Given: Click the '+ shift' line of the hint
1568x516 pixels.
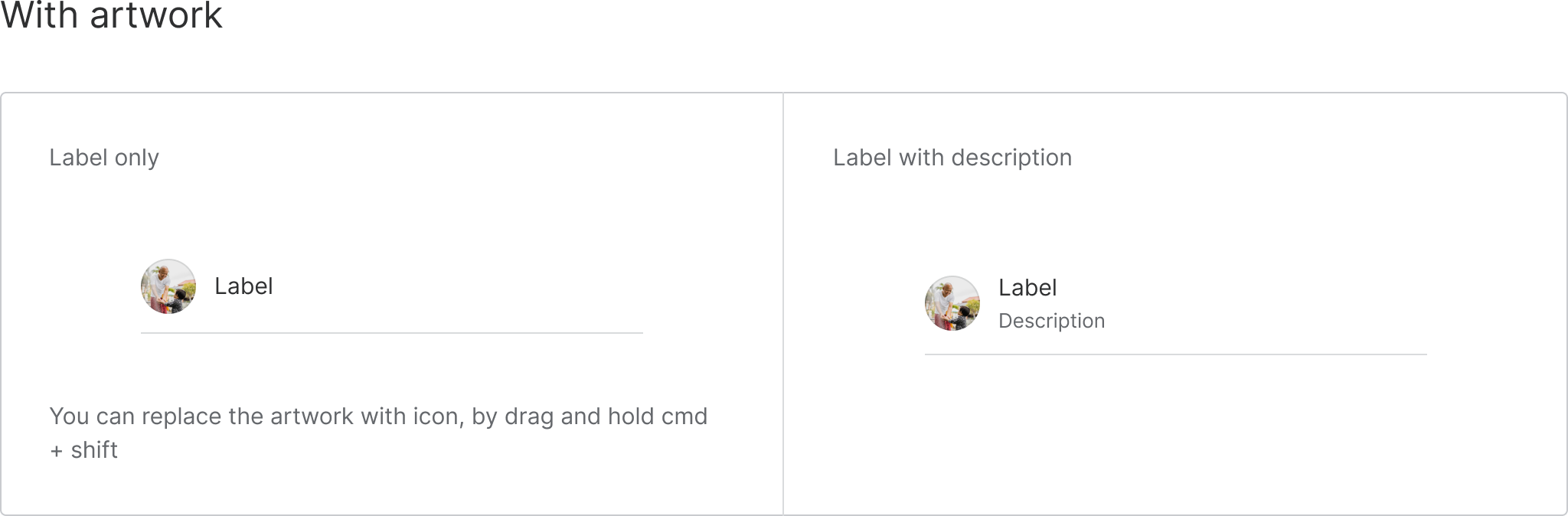Looking at the screenshot, I should click(83, 450).
